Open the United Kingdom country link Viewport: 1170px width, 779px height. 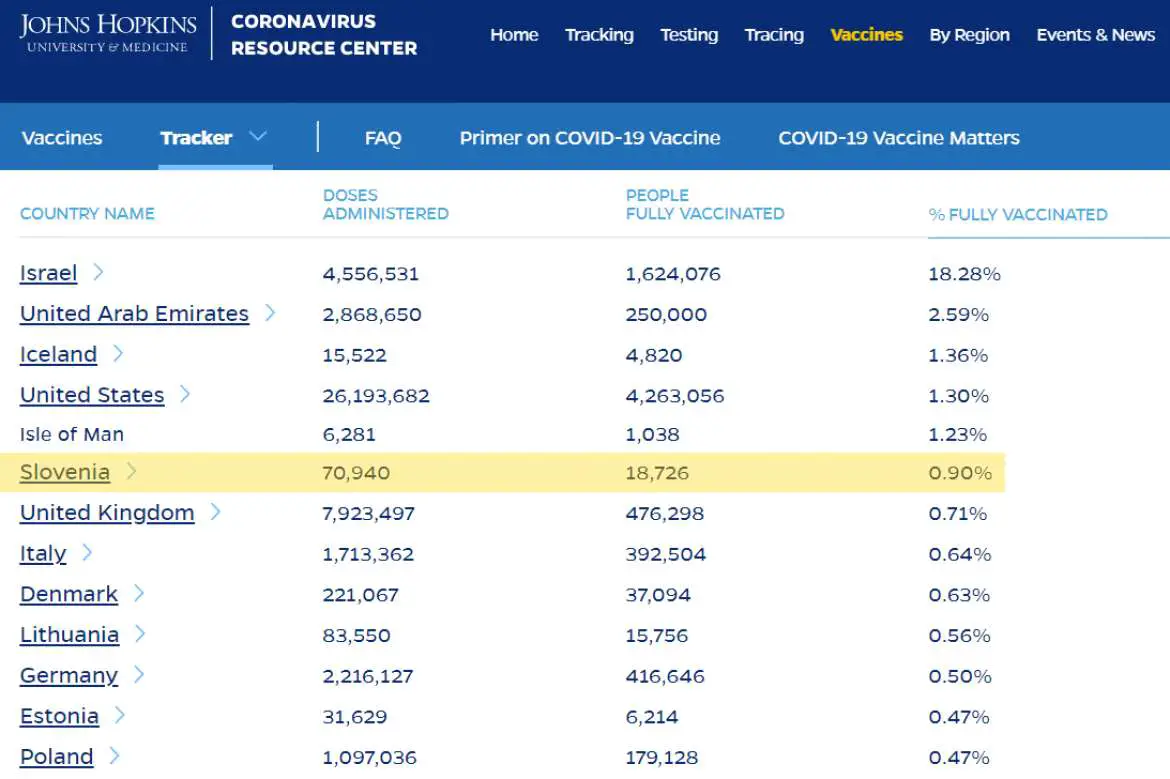107,513
